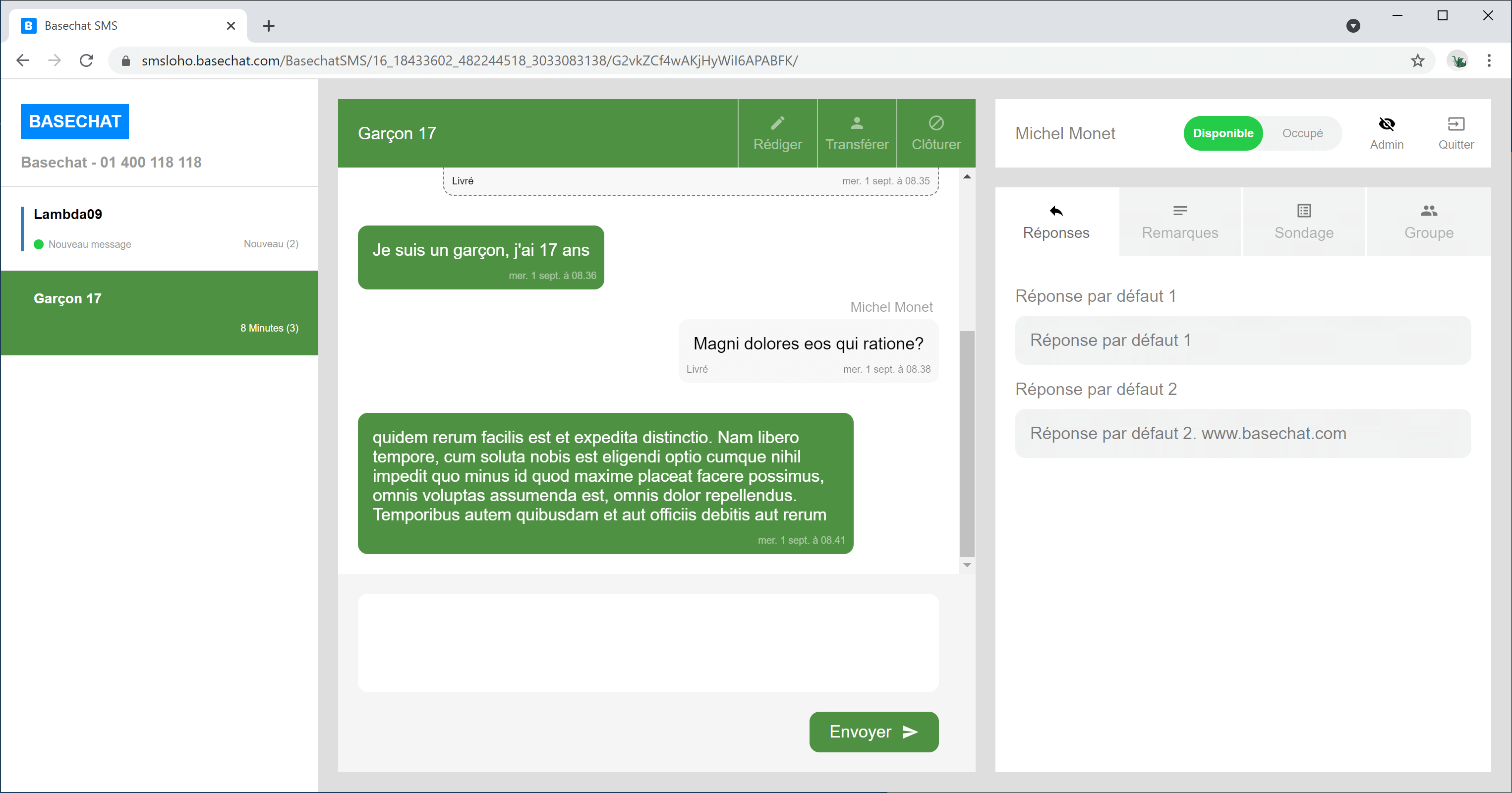Set status to Disponible

coord(1222,133)
